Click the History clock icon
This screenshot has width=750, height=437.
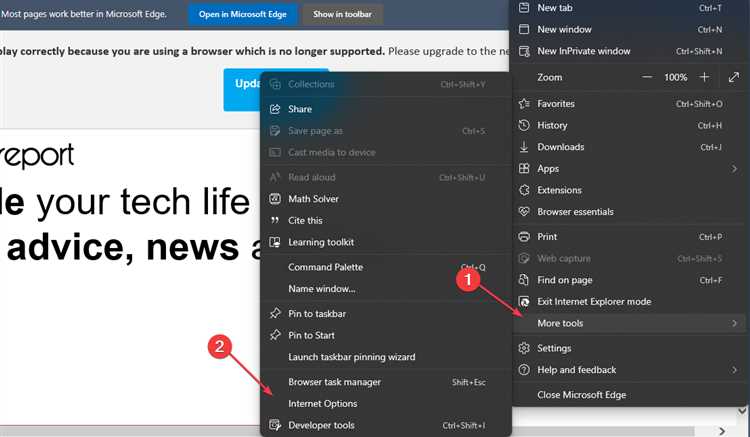523,125
